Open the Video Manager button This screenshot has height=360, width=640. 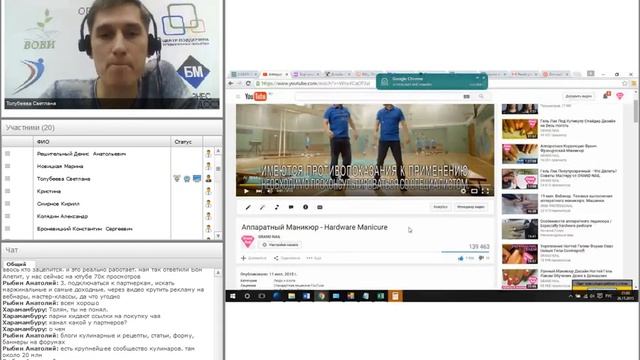pos(470,207)
